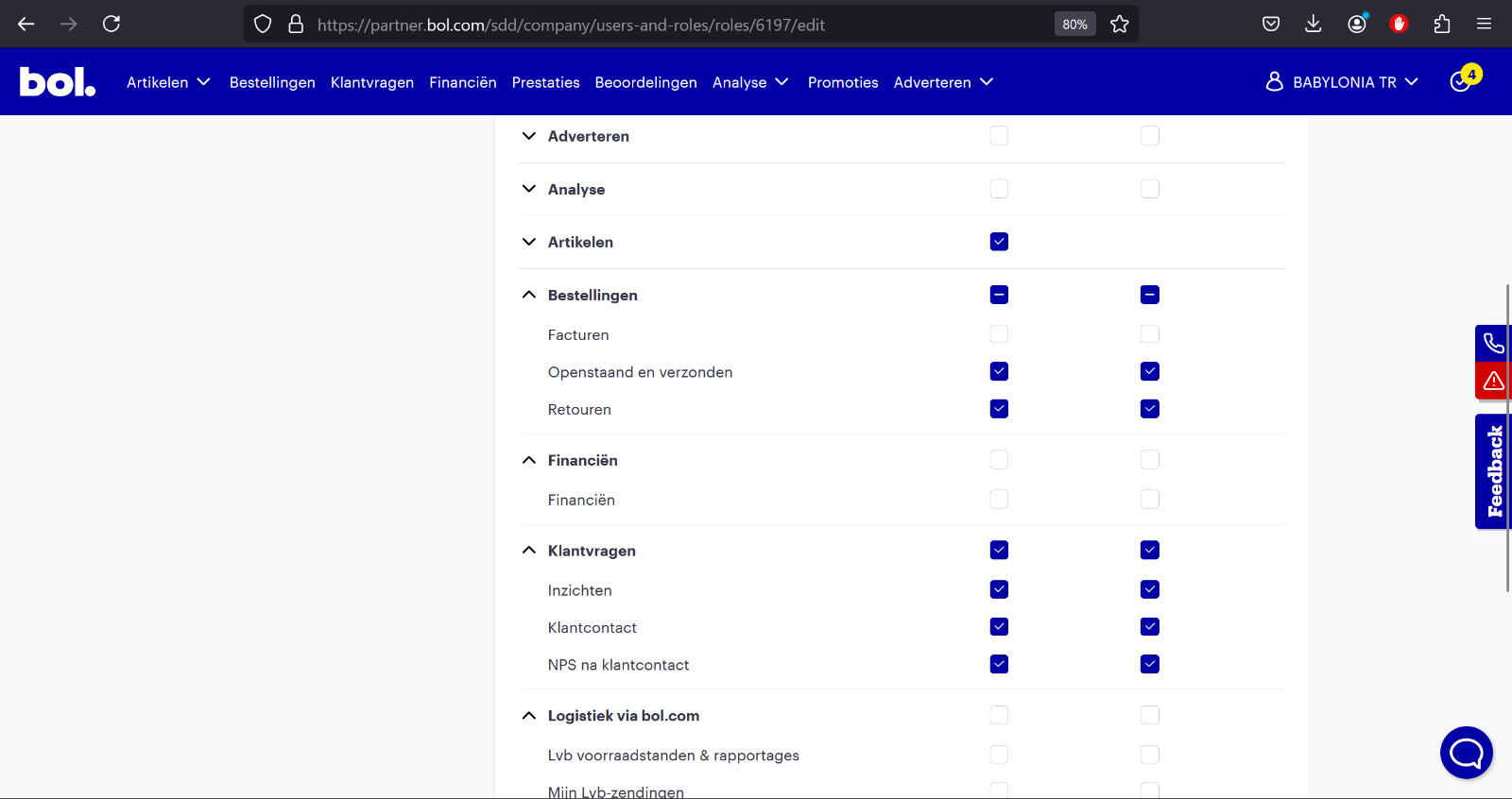Image resolution: width=1512 pixels, height=799 pixels.
Task: Open the notifications icon with badge 4
Action: pyautogui.click(x=1463, y=81)
